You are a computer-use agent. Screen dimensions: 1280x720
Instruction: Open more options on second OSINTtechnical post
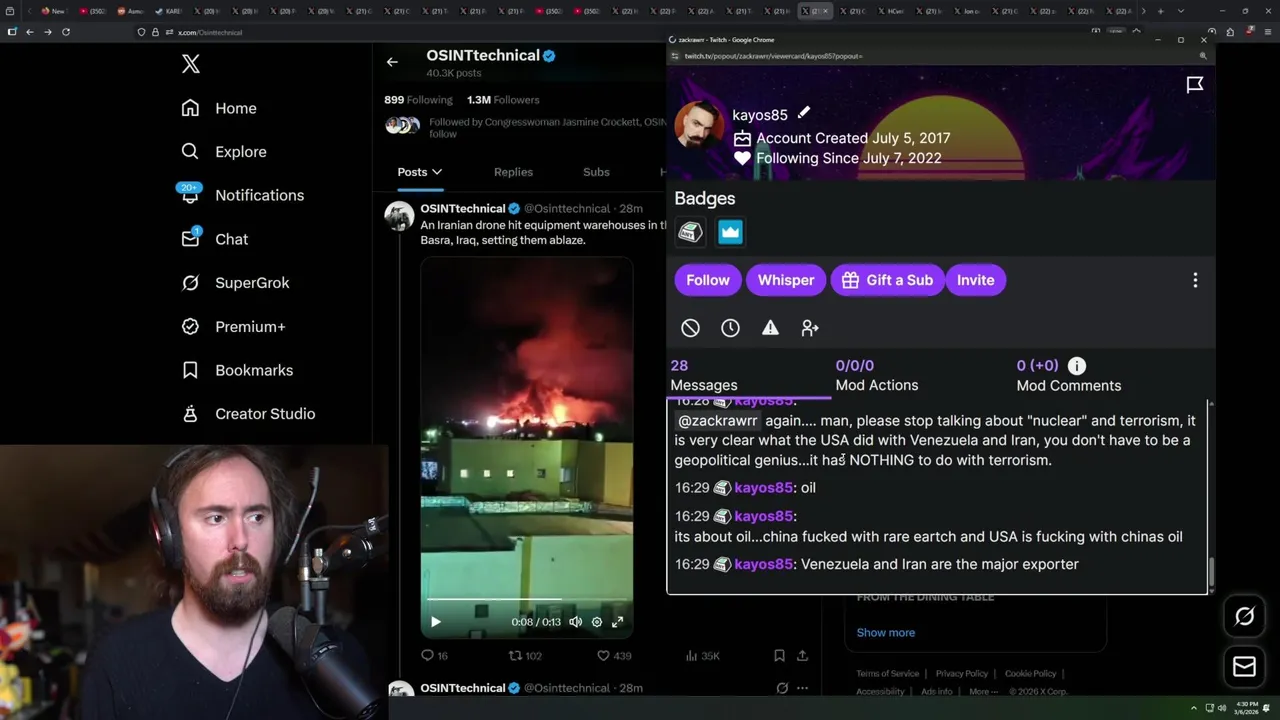coord(802,688)
